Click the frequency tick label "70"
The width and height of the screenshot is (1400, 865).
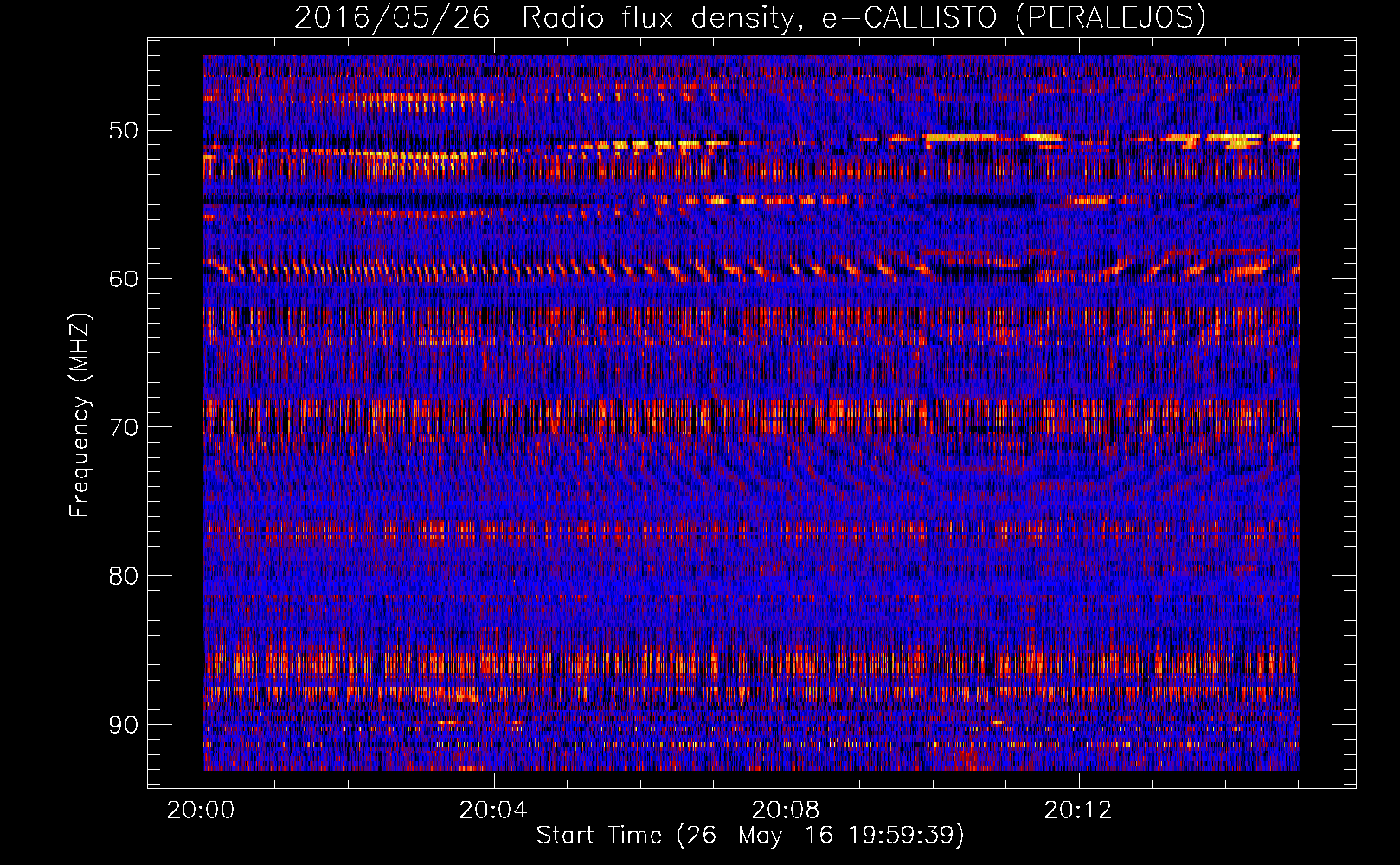(123, 427)
